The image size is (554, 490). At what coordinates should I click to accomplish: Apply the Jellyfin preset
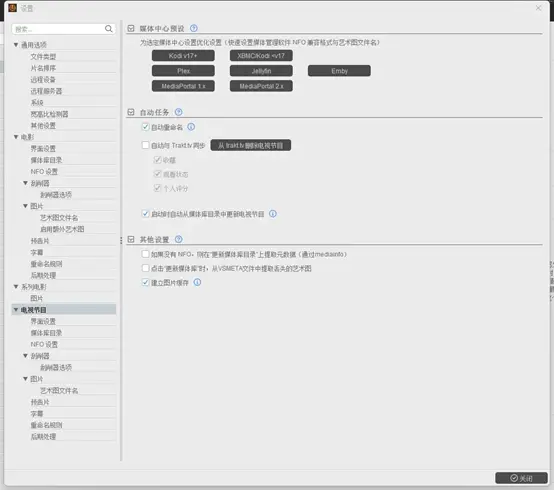261,71
